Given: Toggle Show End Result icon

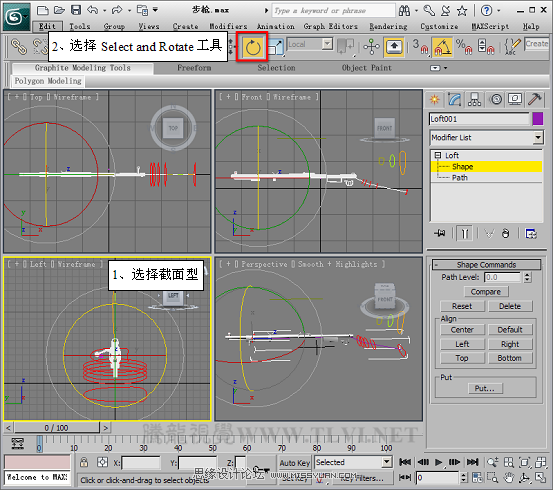Looking at the screenshot, I should pos(464,233).
